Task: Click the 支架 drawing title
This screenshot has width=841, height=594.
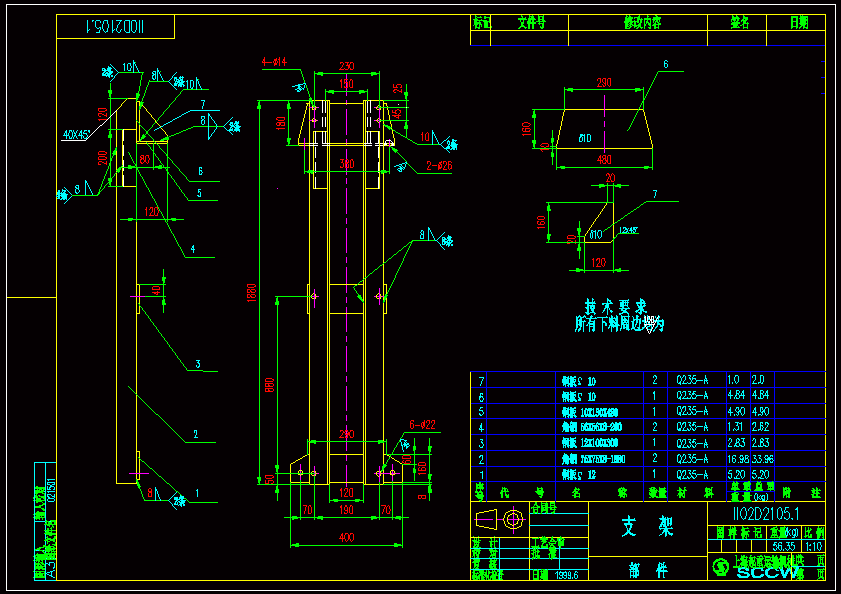Action: [647, 527]
